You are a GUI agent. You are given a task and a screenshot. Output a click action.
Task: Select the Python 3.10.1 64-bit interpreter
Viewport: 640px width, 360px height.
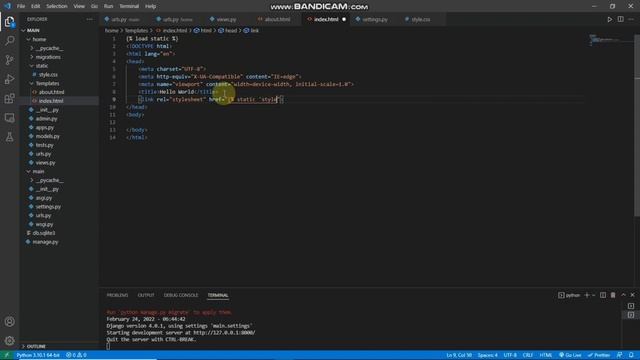pos(38,355)
